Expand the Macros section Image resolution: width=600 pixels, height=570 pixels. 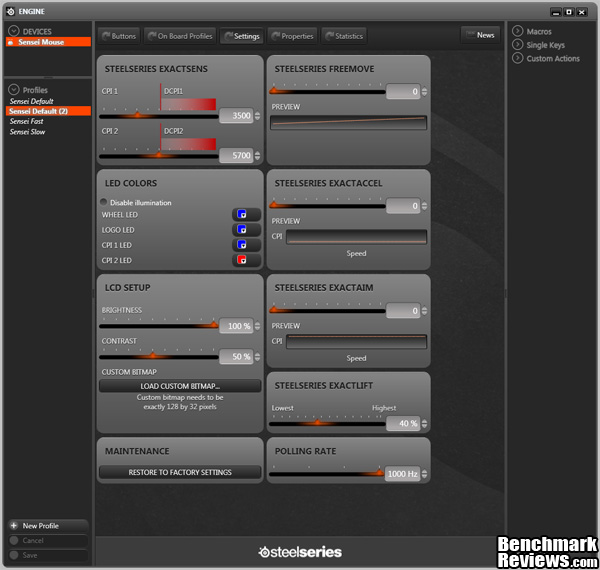517,31
